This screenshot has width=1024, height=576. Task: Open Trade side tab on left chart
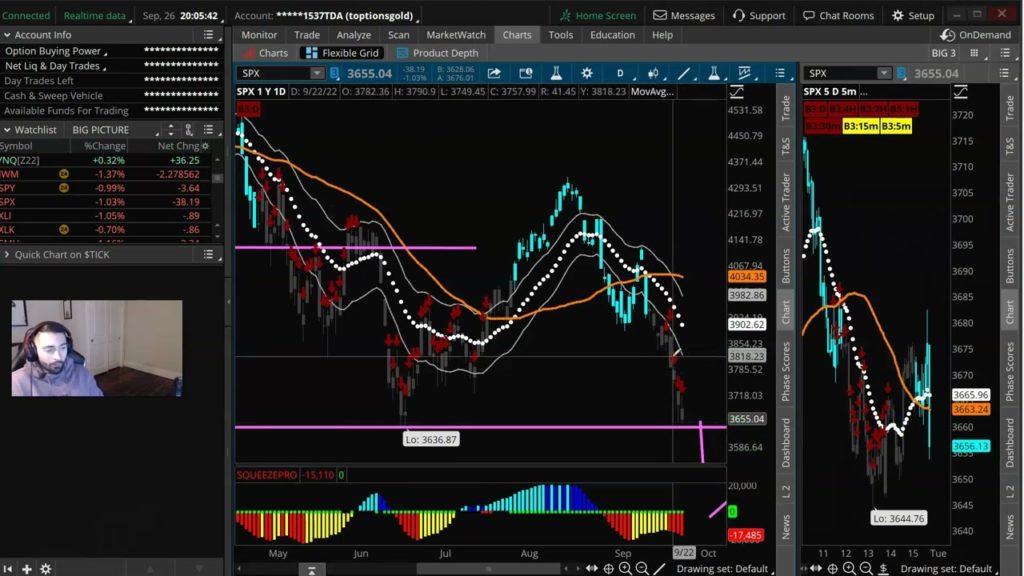click(786, 108)
